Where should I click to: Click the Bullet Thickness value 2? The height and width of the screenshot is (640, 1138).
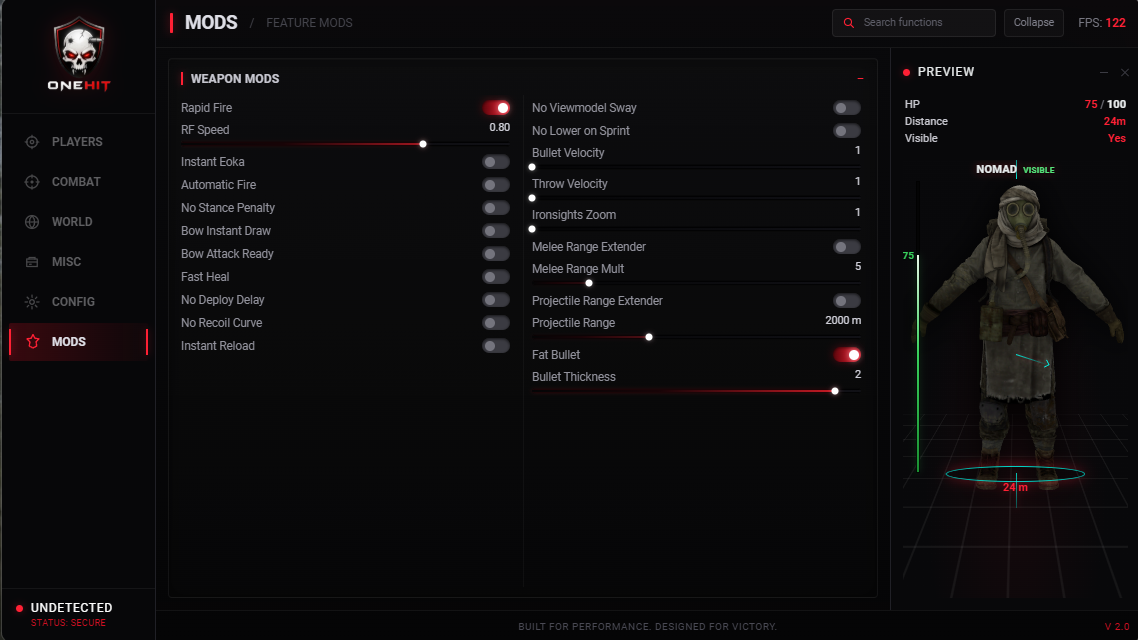pos(858,374)
